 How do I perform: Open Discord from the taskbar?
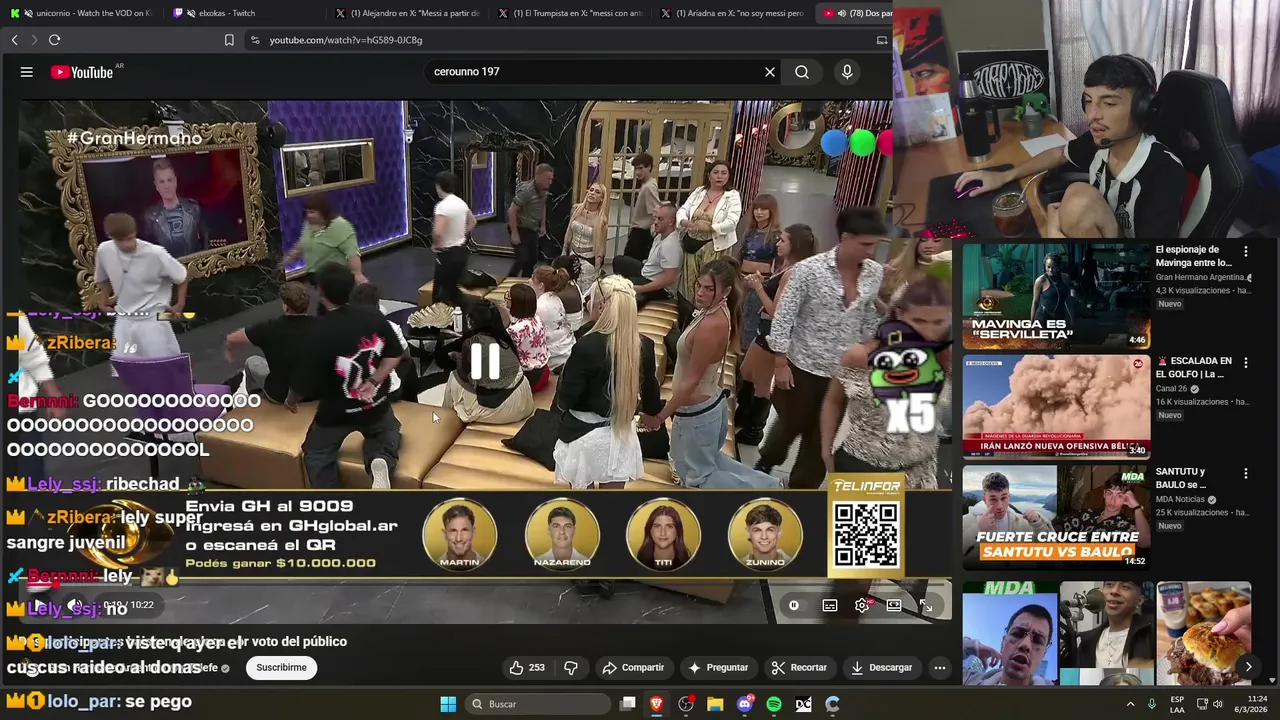point(744,704)
